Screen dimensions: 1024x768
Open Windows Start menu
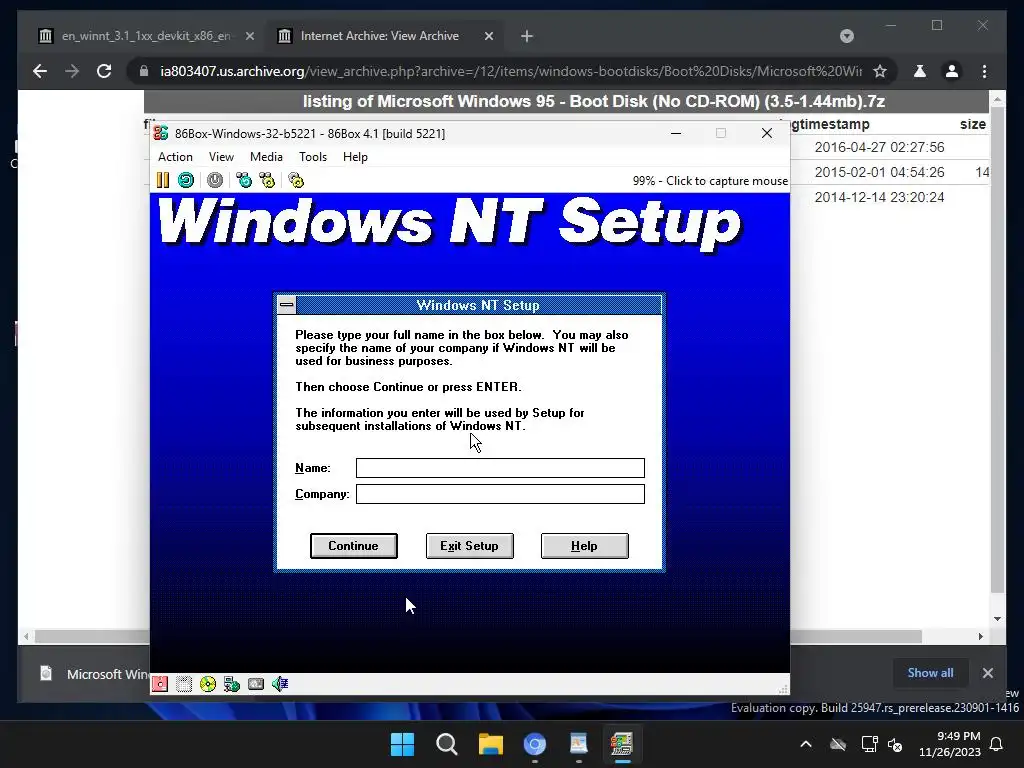pos(402,744)
